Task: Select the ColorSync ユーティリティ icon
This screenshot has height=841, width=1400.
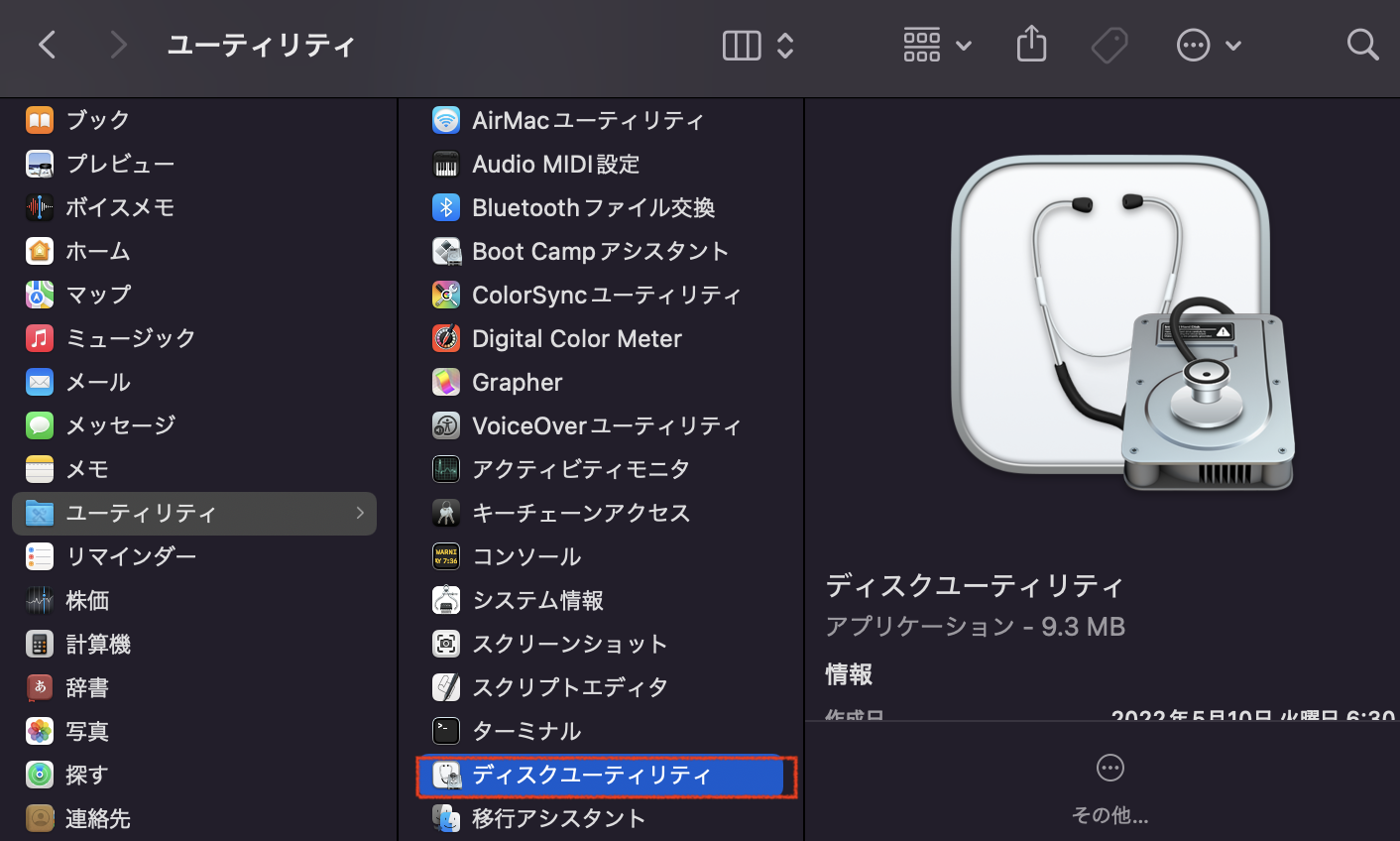Action: coord(446,295)
